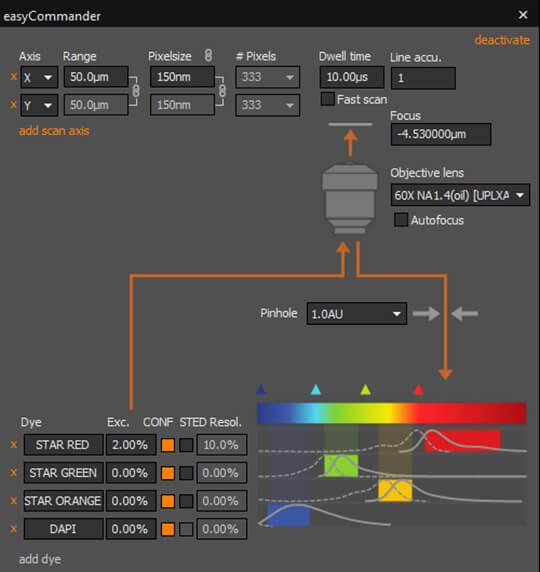Click the Dwell time field 10.00µs
The image size is (540, 572).
(x=352, y=77)
